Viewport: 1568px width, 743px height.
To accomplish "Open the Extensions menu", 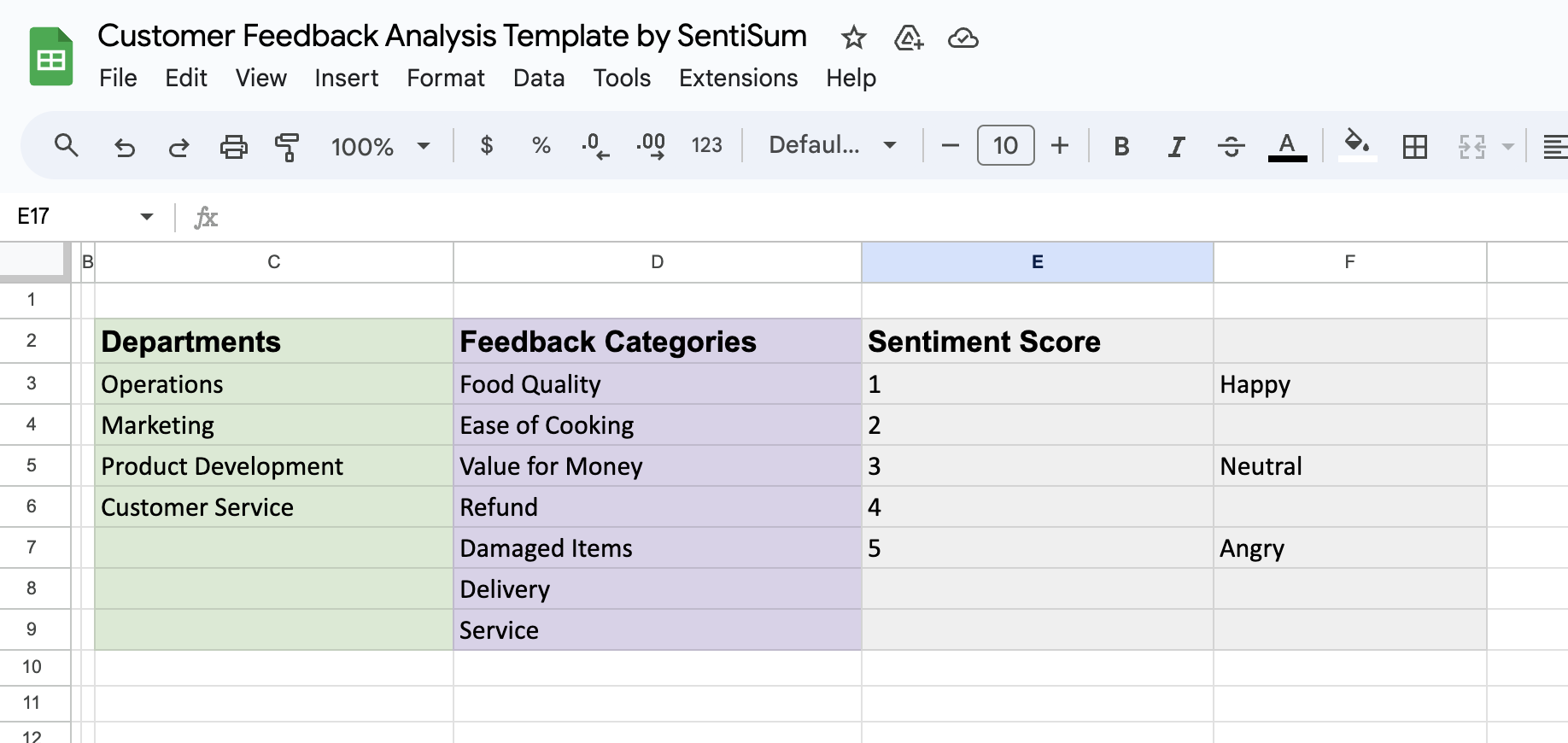I will coord(738,78).
